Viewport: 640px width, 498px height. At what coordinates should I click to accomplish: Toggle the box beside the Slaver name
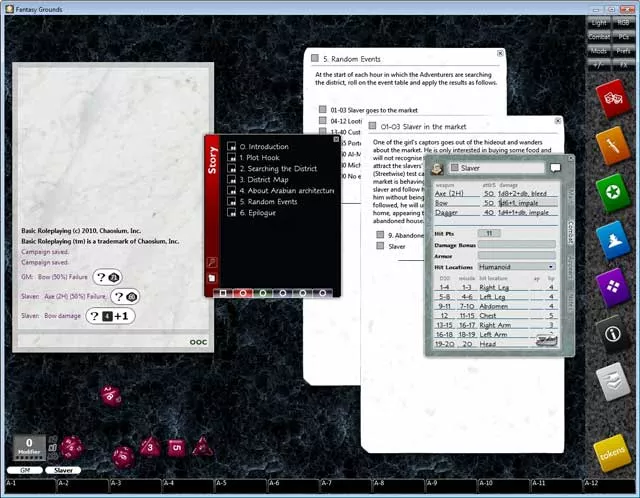pyautogui.click(x=454, y=167)
